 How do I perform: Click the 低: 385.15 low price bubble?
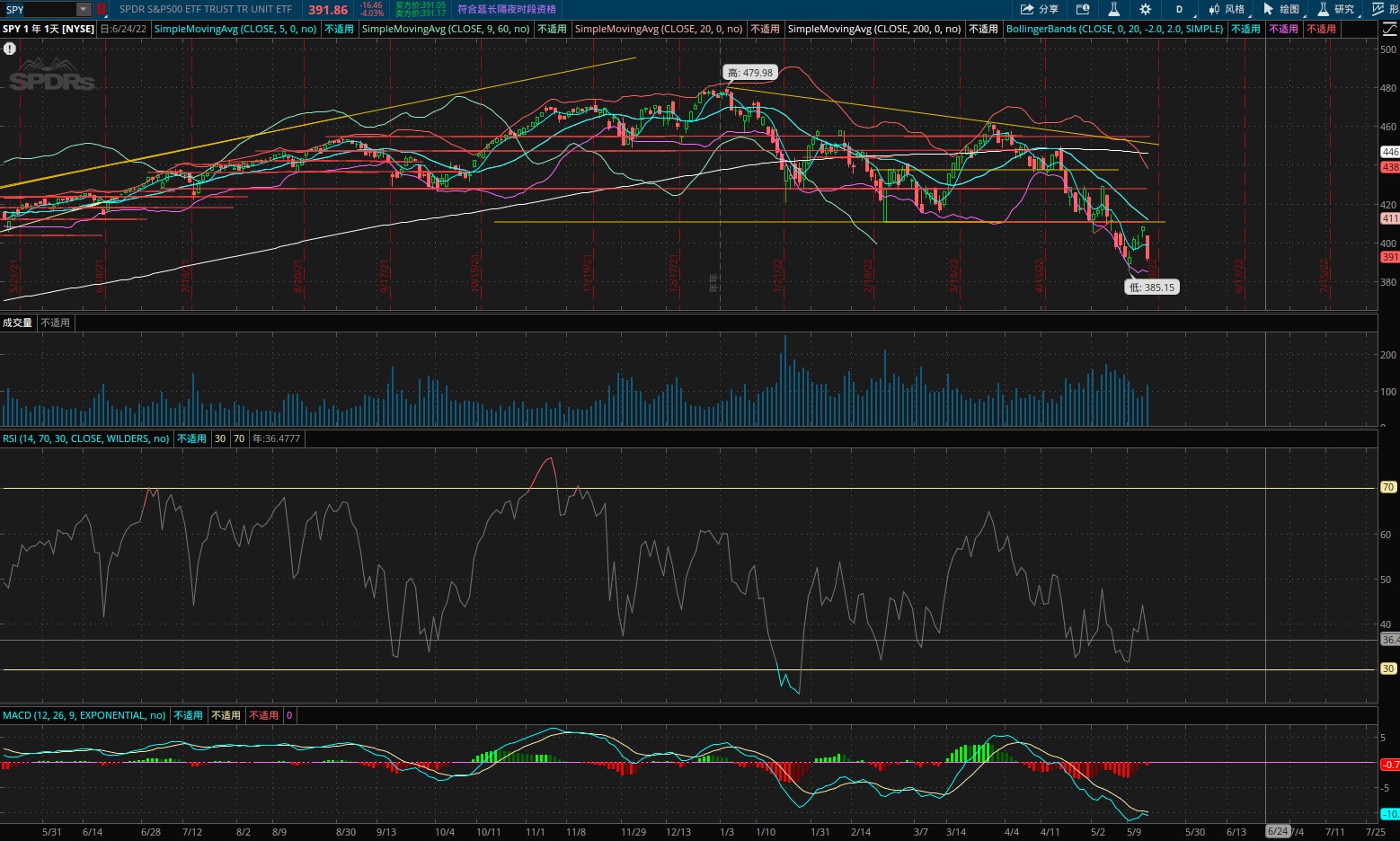(x=1152, y=288)
